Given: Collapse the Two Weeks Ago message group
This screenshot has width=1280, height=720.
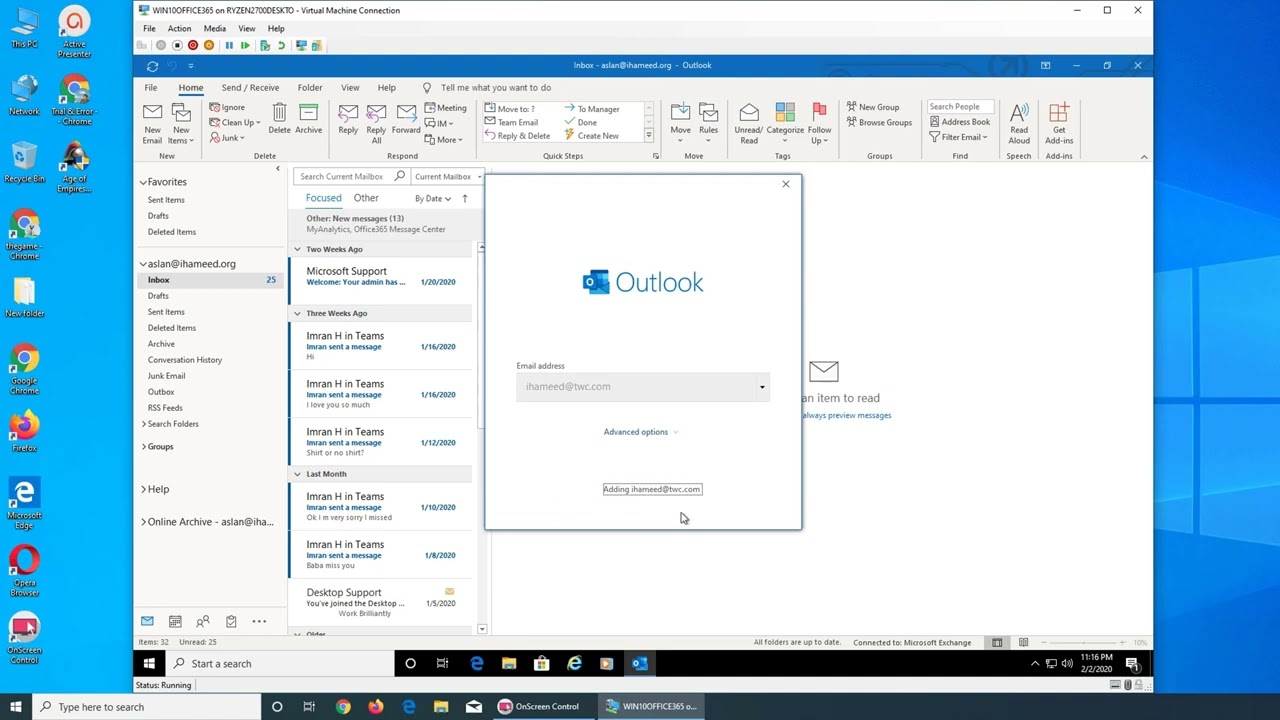Looking at the screenshot, I should pyautogui.click(x=297, y=249).
